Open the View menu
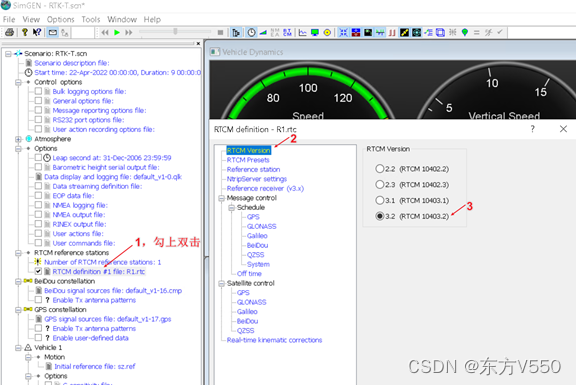 [31, 19]
